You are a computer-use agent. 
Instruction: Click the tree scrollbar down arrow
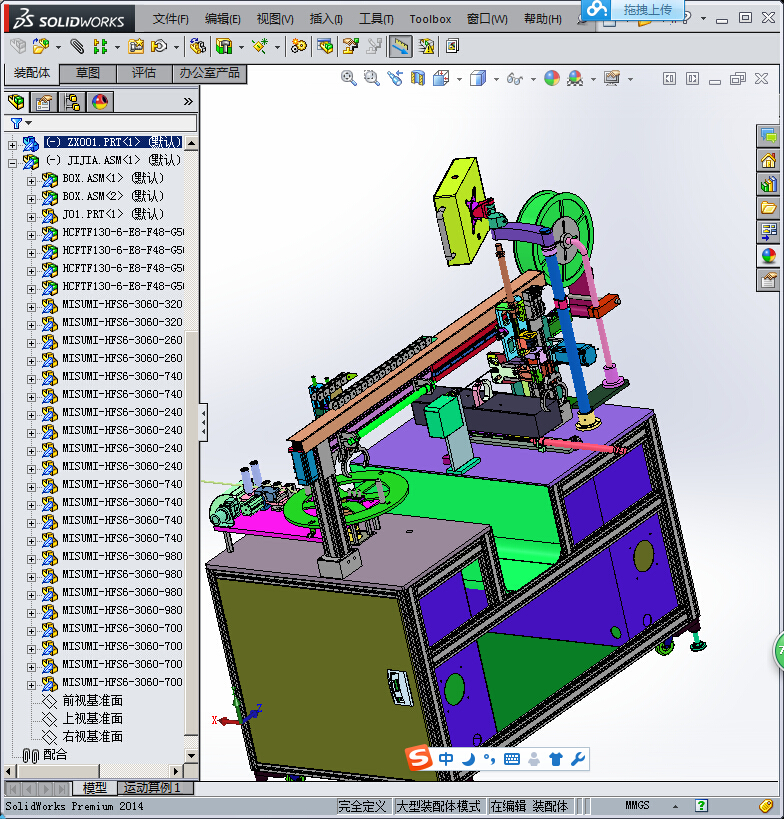pos(191,755)
